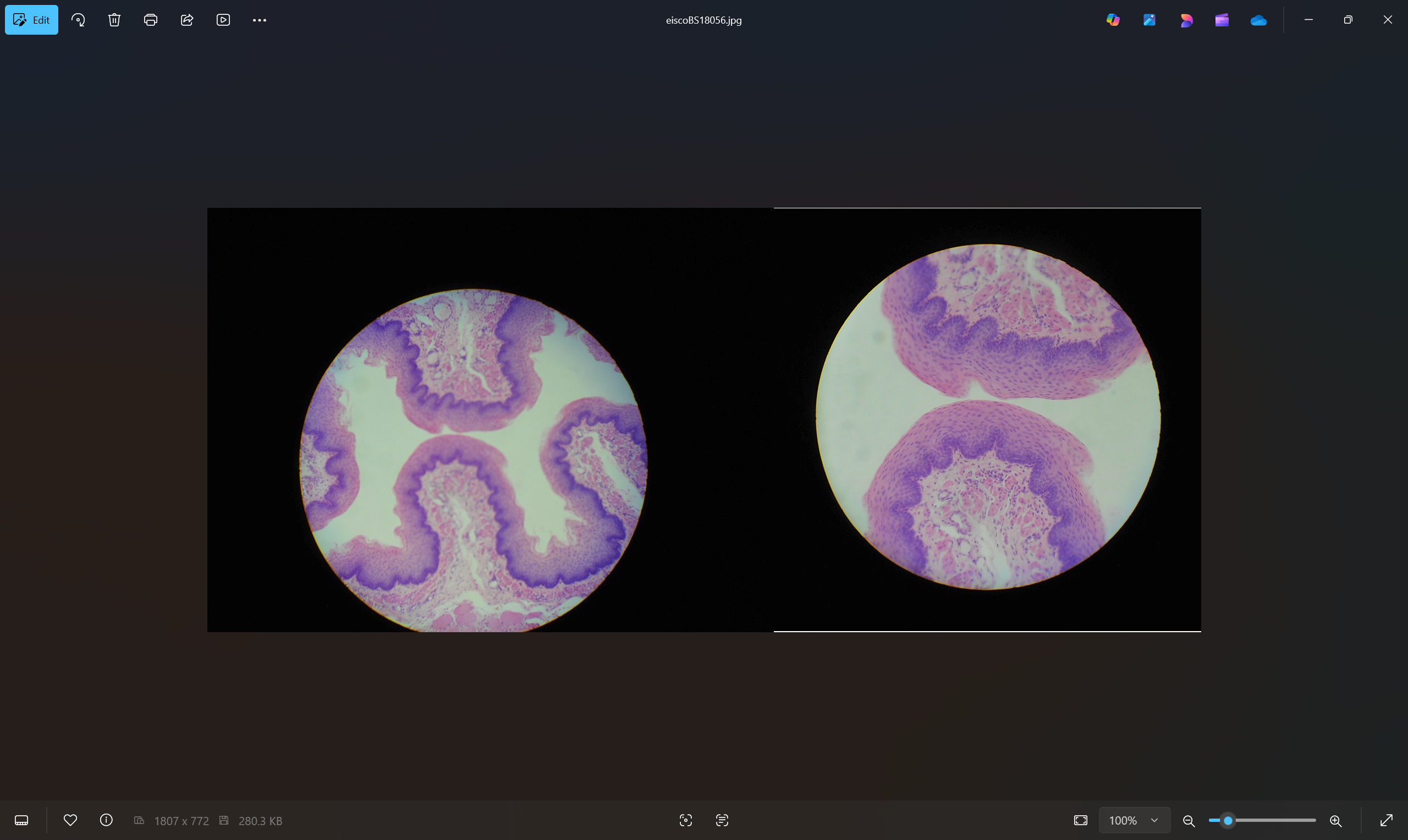Enter full screen using the diagonal arrows icon
Image resolution: width=1408 pixels, height=840 pixels.
pos(1387,820)
